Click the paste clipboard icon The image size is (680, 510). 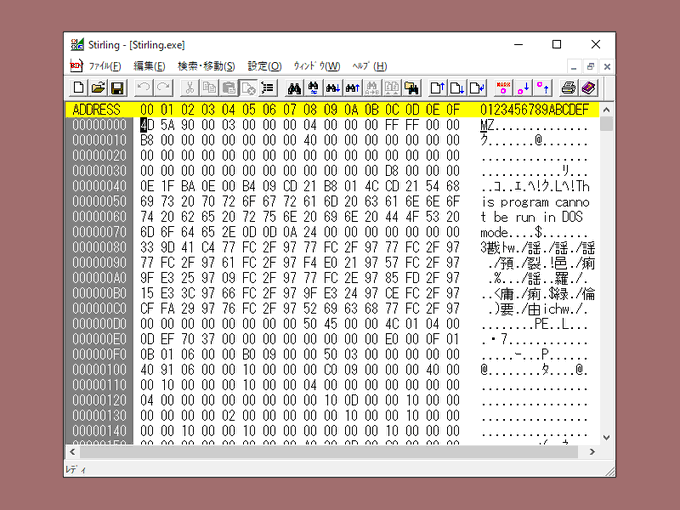(229, 88)
